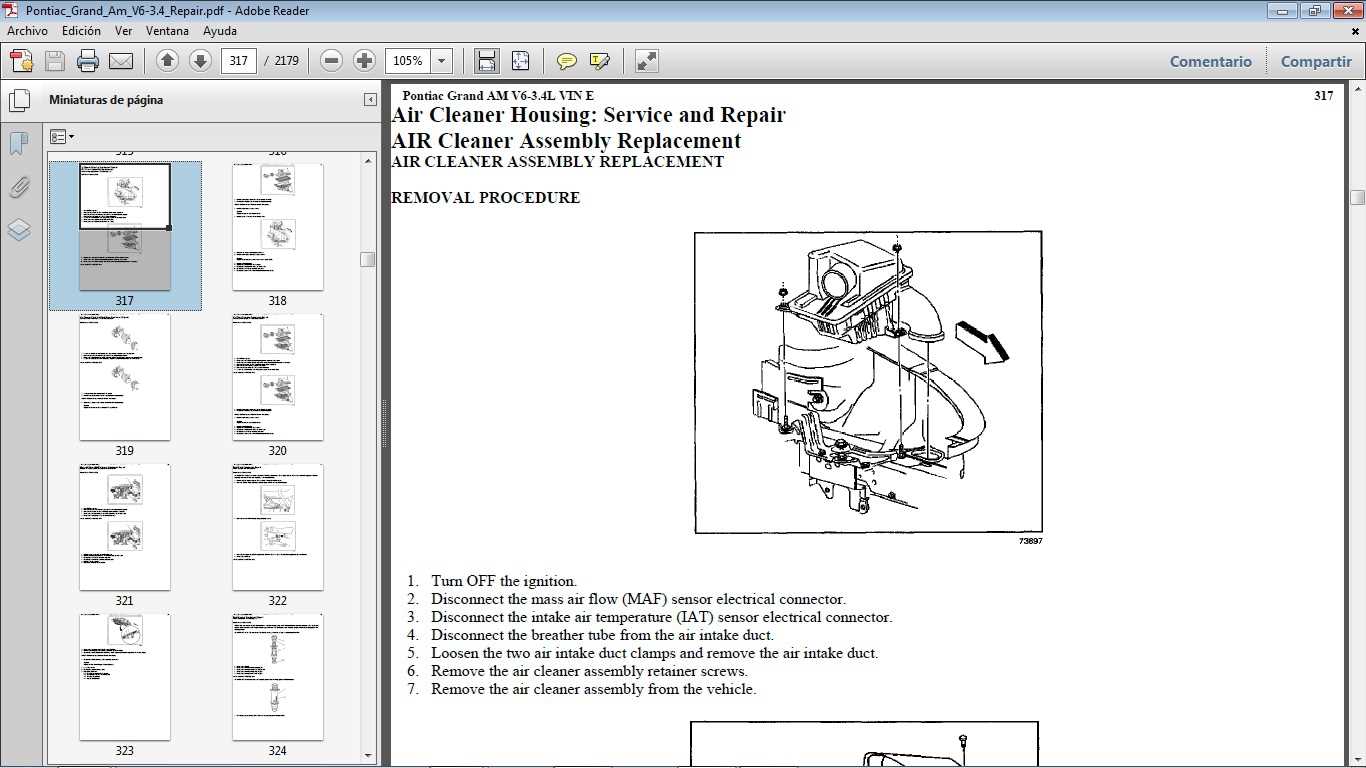Add a sticky note comment
1366x768 pixels.
tap(567, 61)
